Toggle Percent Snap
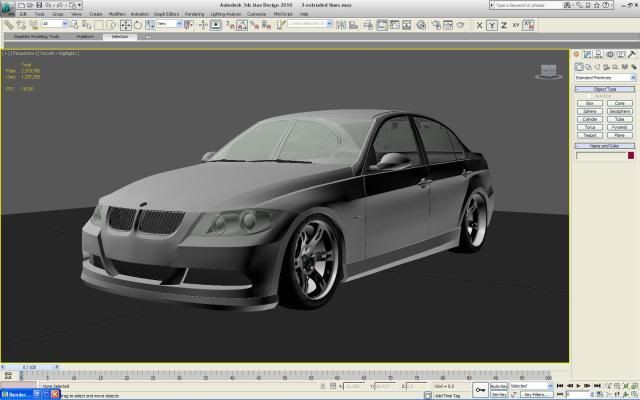 click(x=255, y=25)
